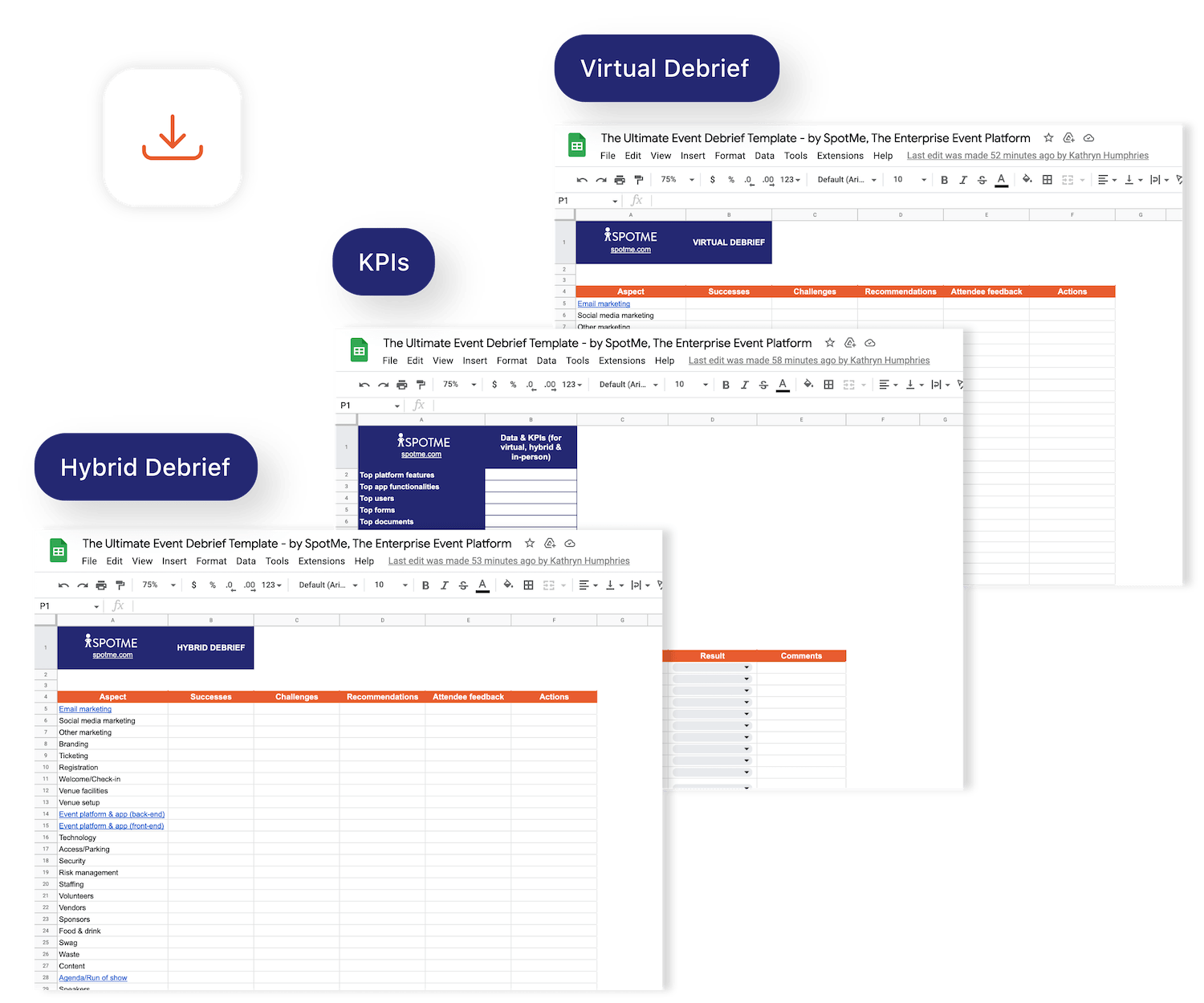Follow the Email marketing hyperlink
The width and height of the screenshot is (1204, 1003).
pyautogui.click(x=85, y=709)
